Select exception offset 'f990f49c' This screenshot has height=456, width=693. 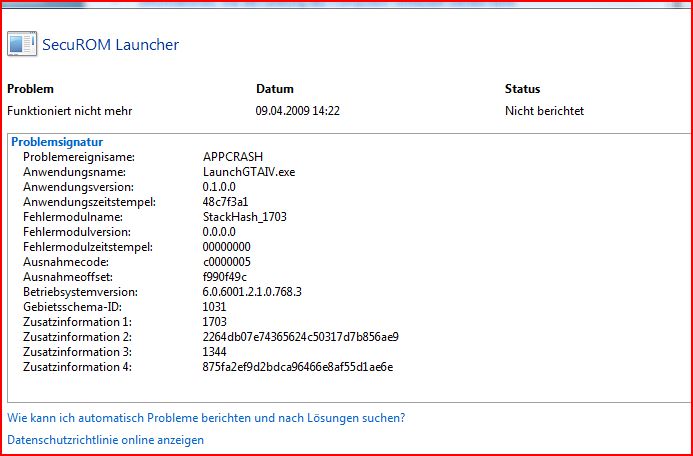pos(225,277)
